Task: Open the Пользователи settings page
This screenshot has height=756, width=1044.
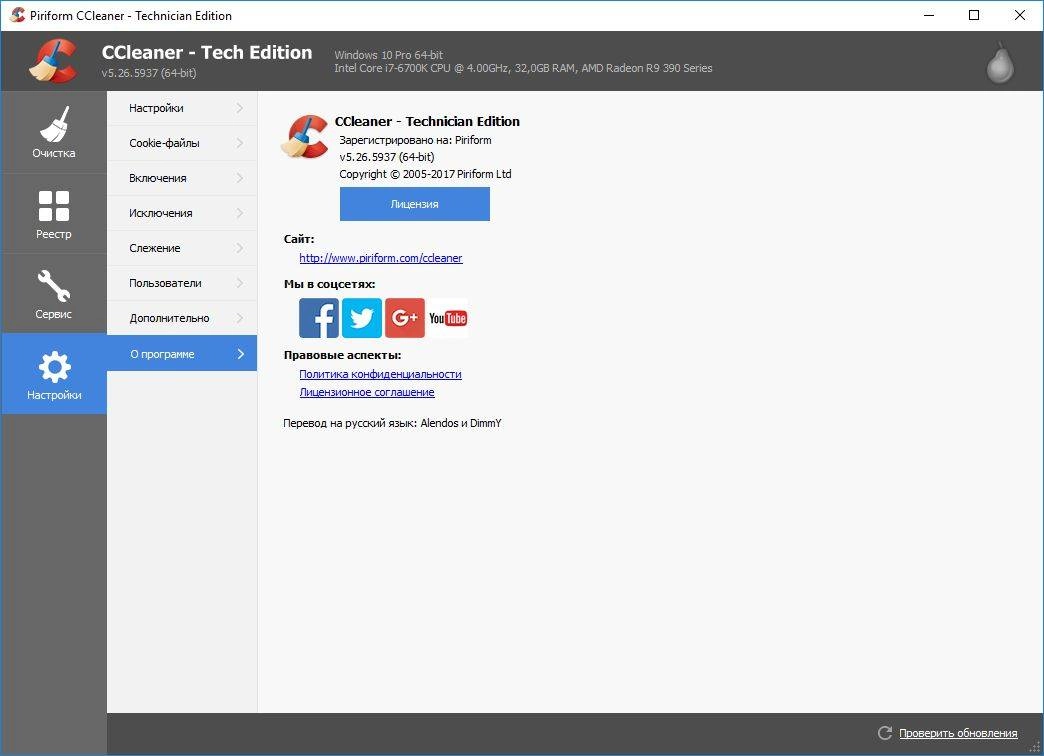Action: [x=182, y=283]
